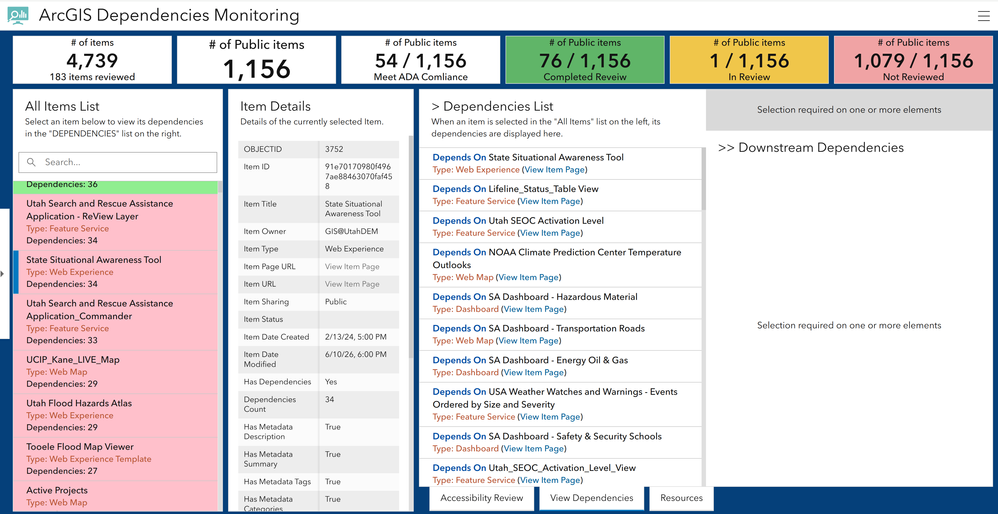Click the ArcGIS Dependencies Monitoring title
Viewport: 998px width, 514px height.
(169, 15)
